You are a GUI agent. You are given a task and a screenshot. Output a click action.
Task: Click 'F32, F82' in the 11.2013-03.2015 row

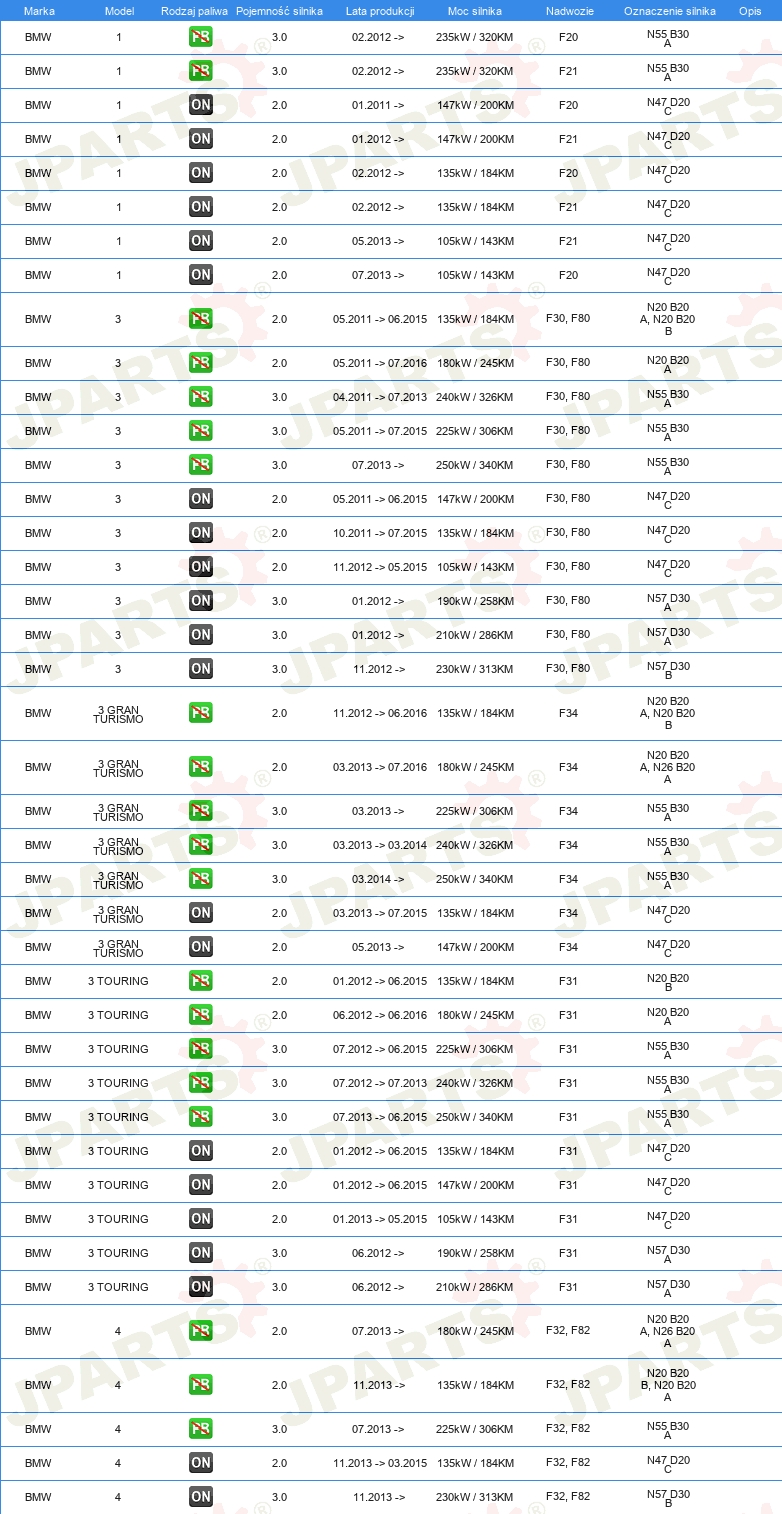(x=568, y=1463)
